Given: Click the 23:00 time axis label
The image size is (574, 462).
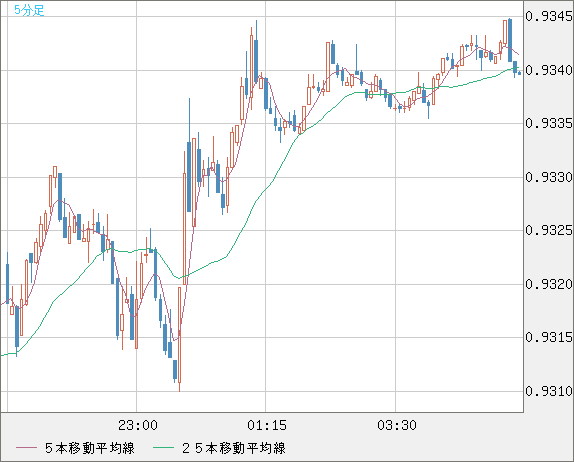Looking at the screenshot, I should pos(138,425).
